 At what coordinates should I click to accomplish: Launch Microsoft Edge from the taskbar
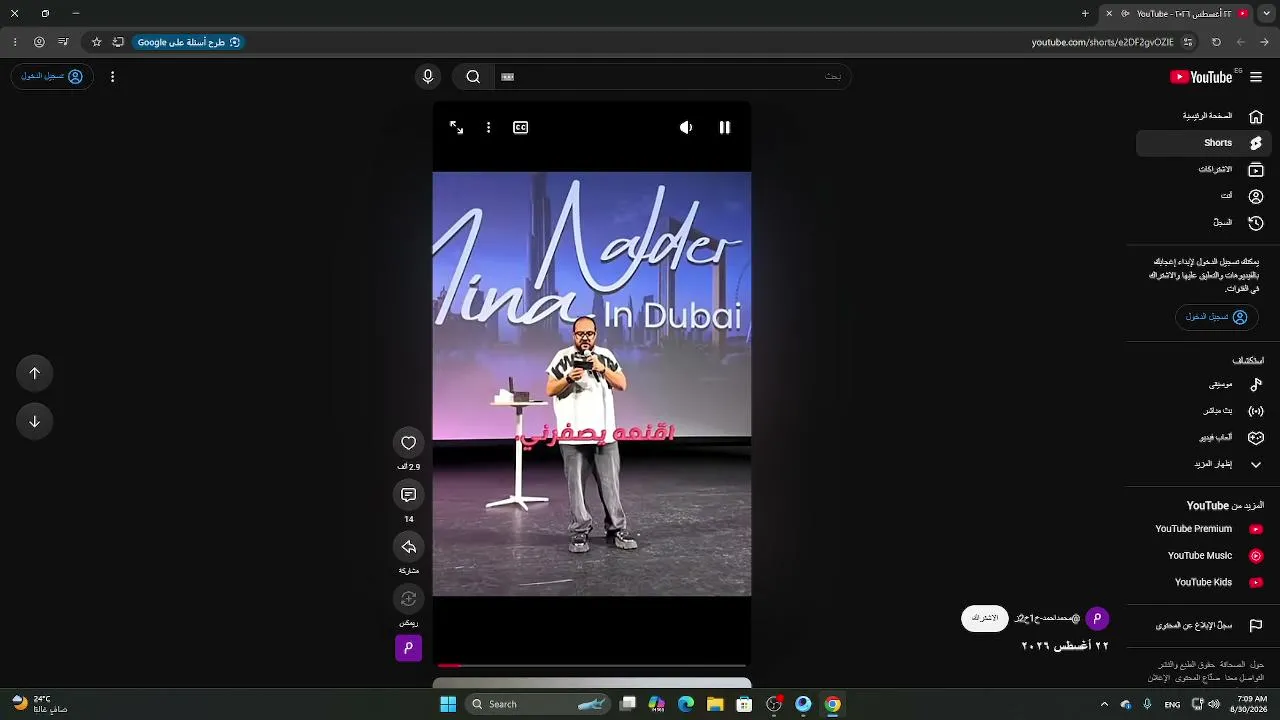tap(686, 704)
